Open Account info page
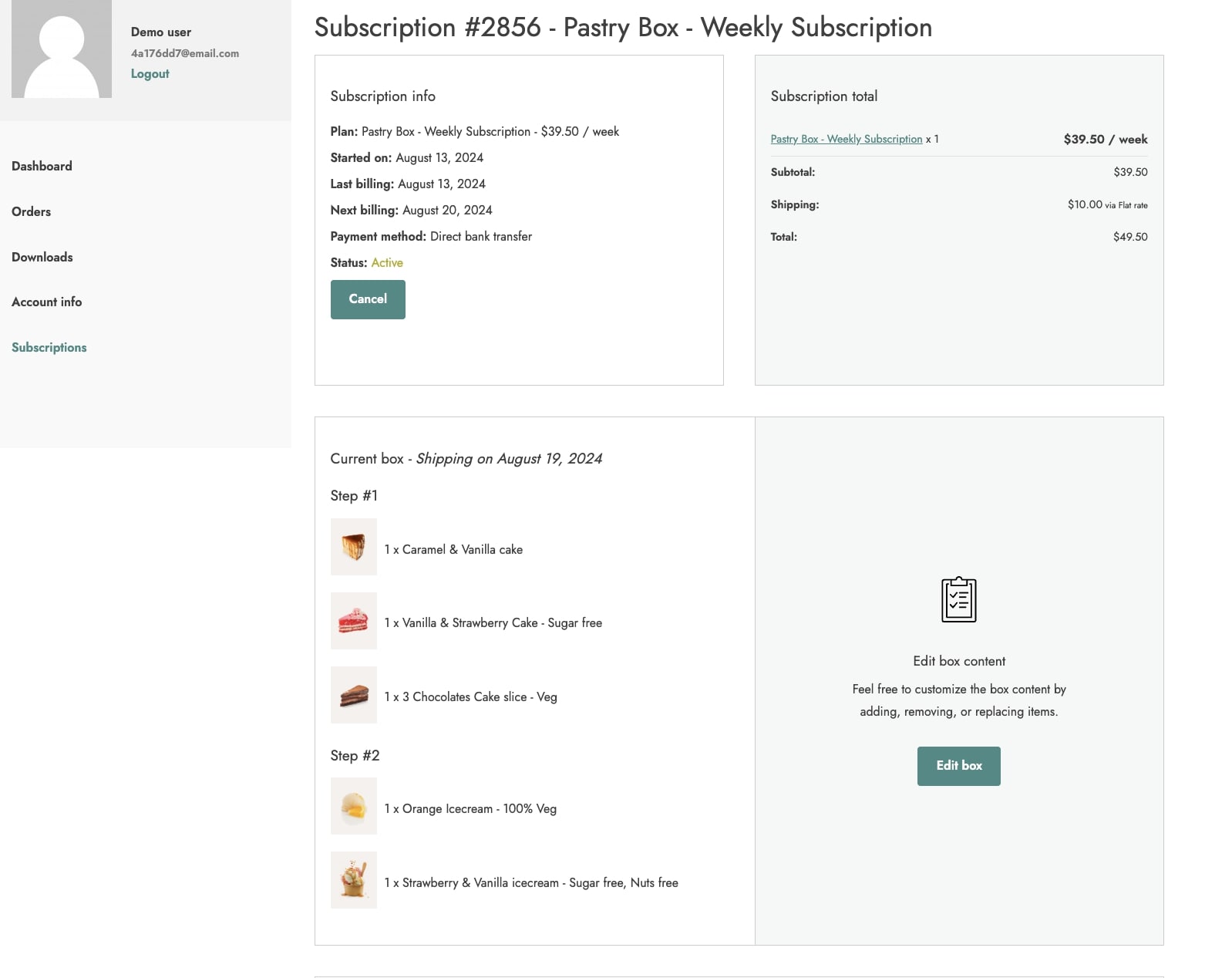 click(46, 302)
